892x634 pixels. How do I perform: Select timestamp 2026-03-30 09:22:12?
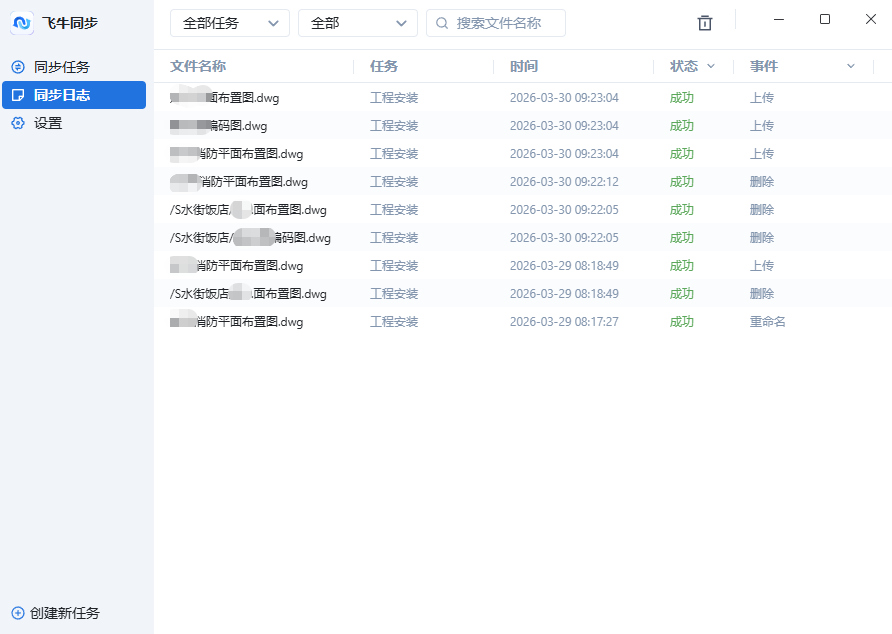564,182
